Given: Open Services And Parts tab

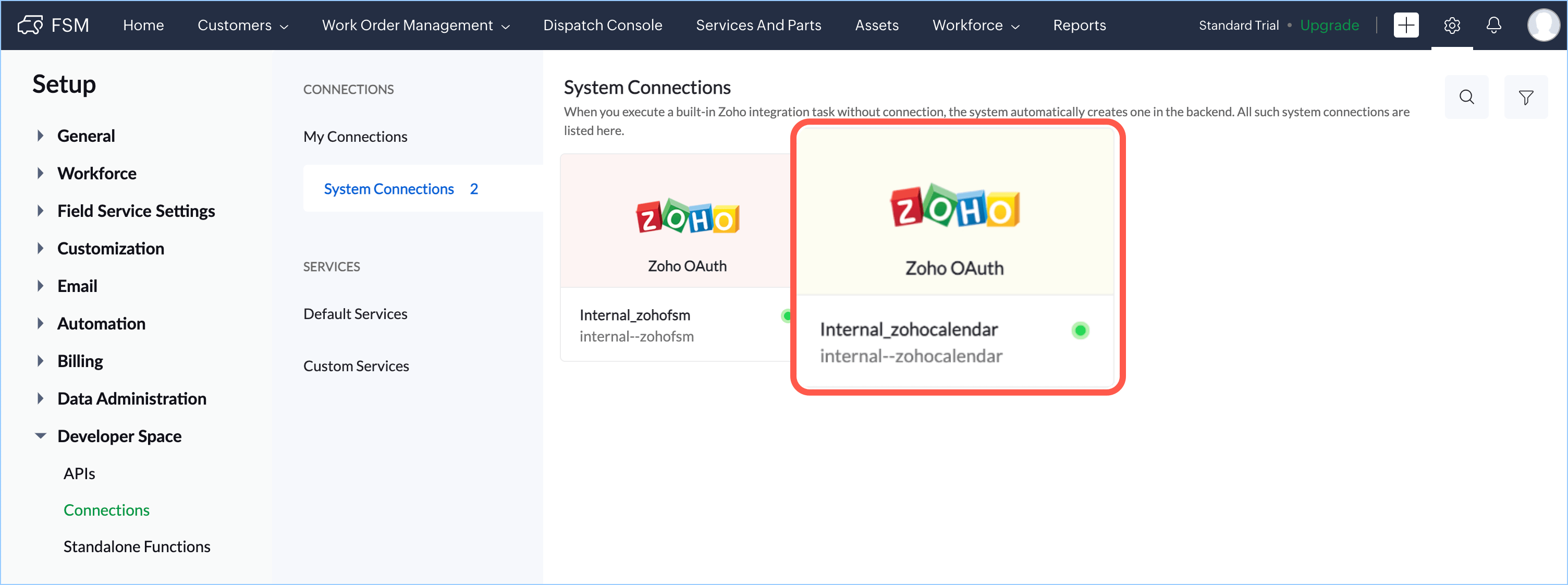Looking at the screenshot, I should pos(758,25).
